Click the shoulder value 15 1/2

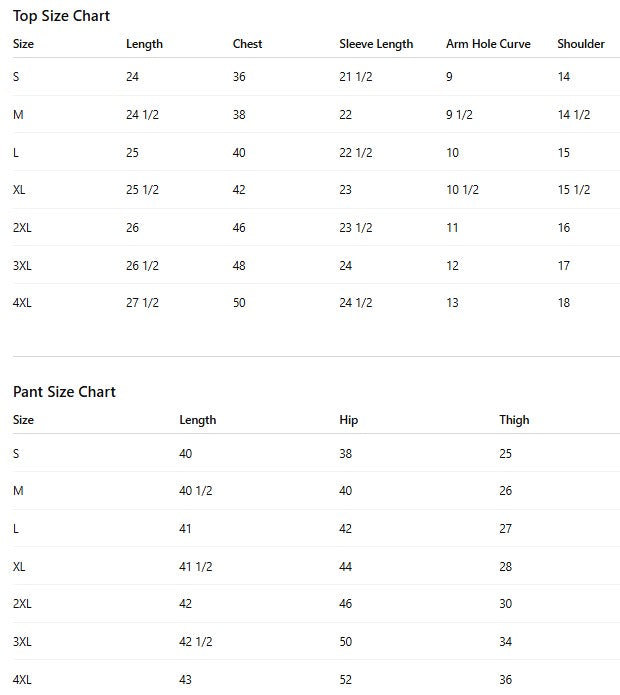tap(574, 190)
